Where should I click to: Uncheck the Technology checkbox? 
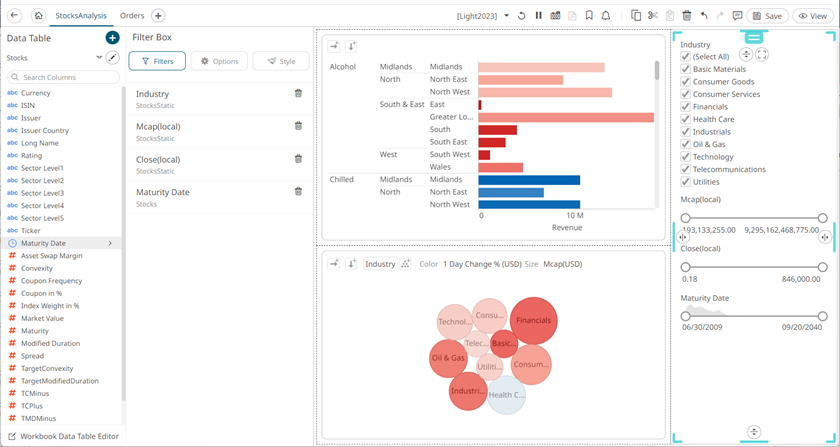tap(685, 157)
